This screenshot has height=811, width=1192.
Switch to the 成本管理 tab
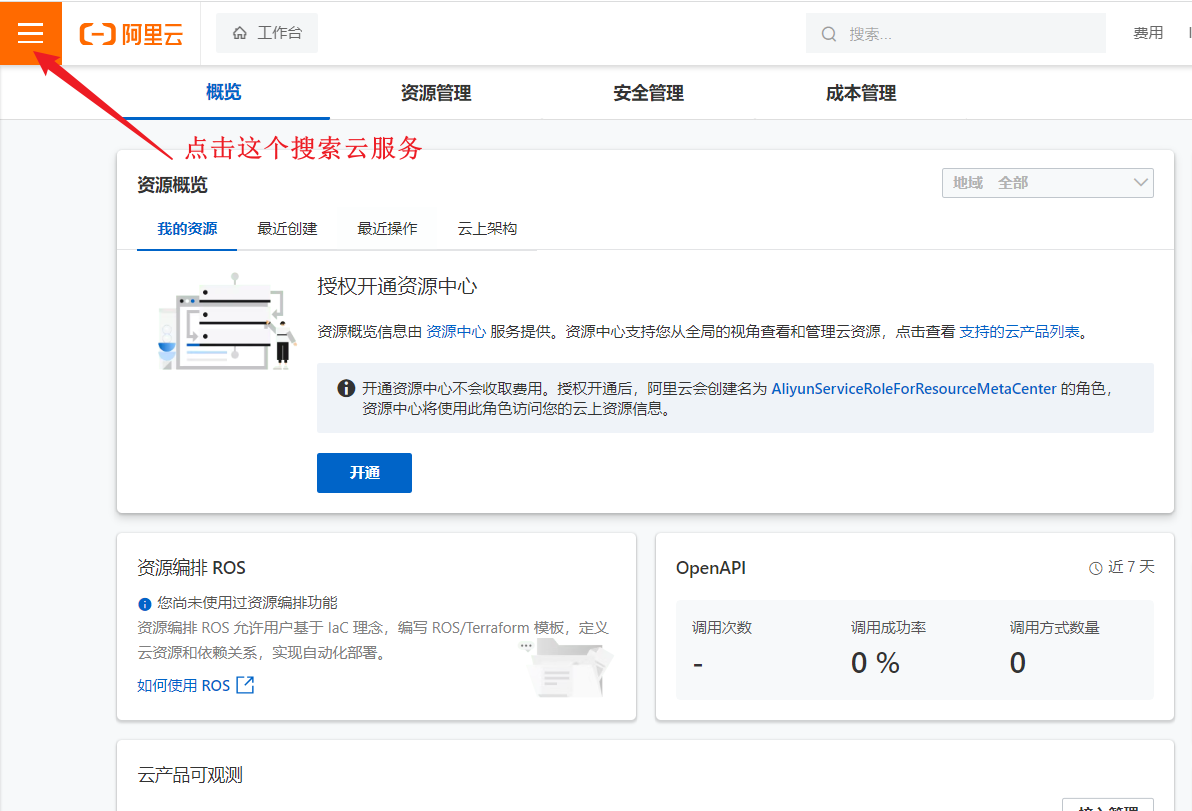click(x=861, y=93)
